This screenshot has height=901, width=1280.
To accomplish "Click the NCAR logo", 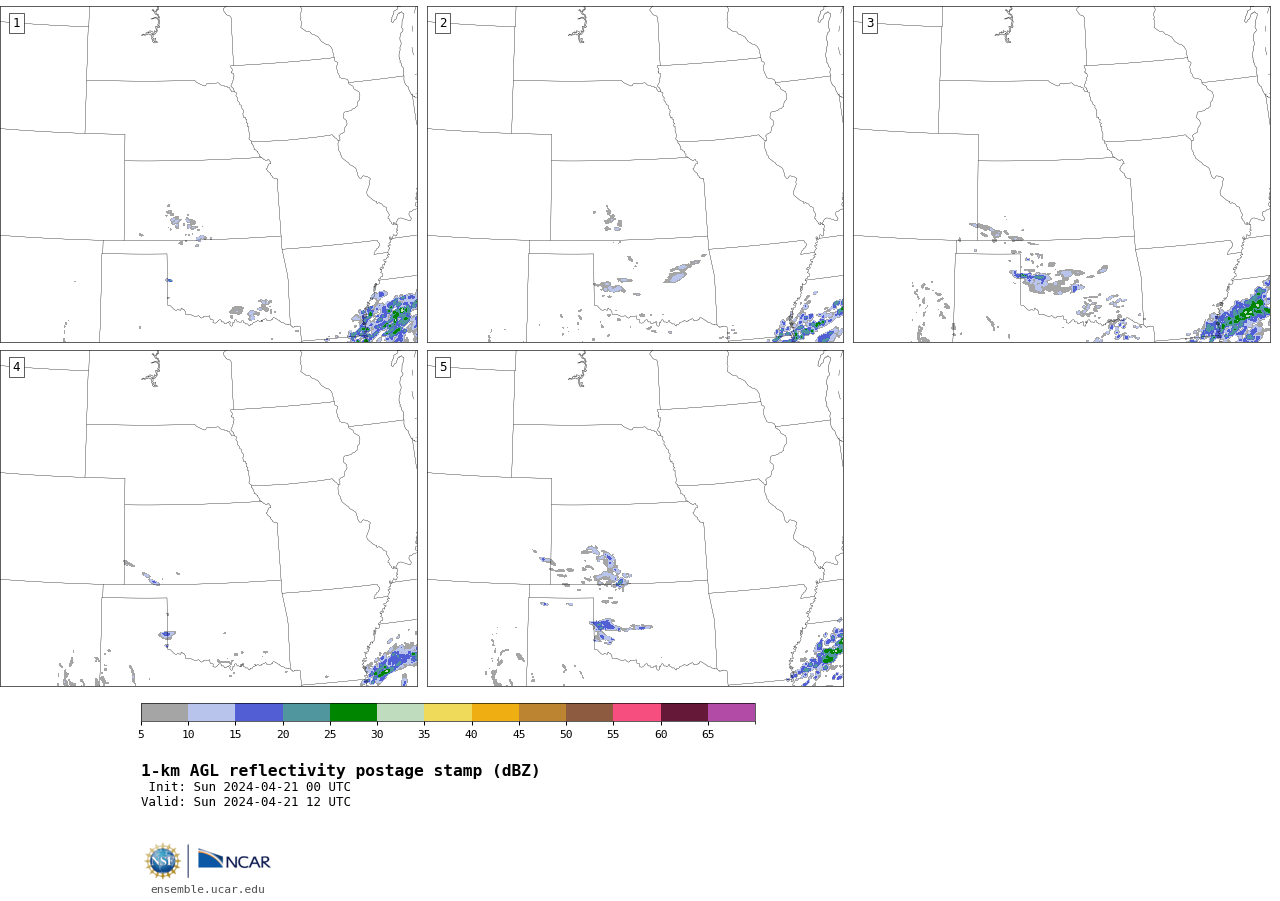I will coord(234,860).
